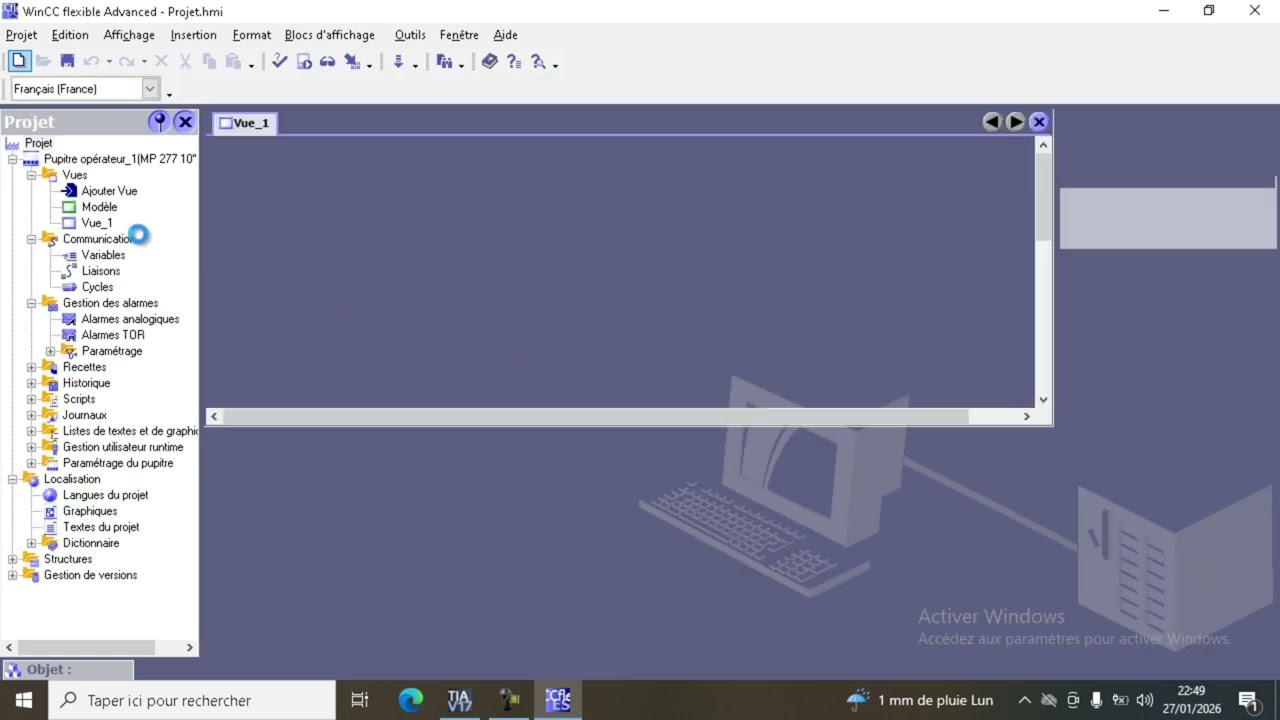
Task: Click the editor vertical scrollbar thumb
Action: tap(1043, 197)
